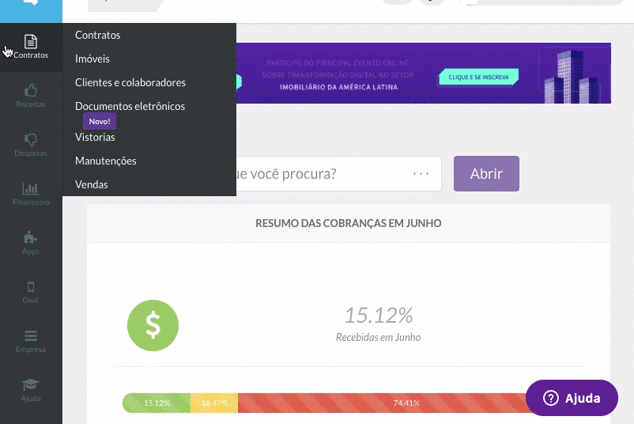Open Documentos eletrônicos menu entry
The height and width of the screenshot is (424, 634).
[130, 107]
